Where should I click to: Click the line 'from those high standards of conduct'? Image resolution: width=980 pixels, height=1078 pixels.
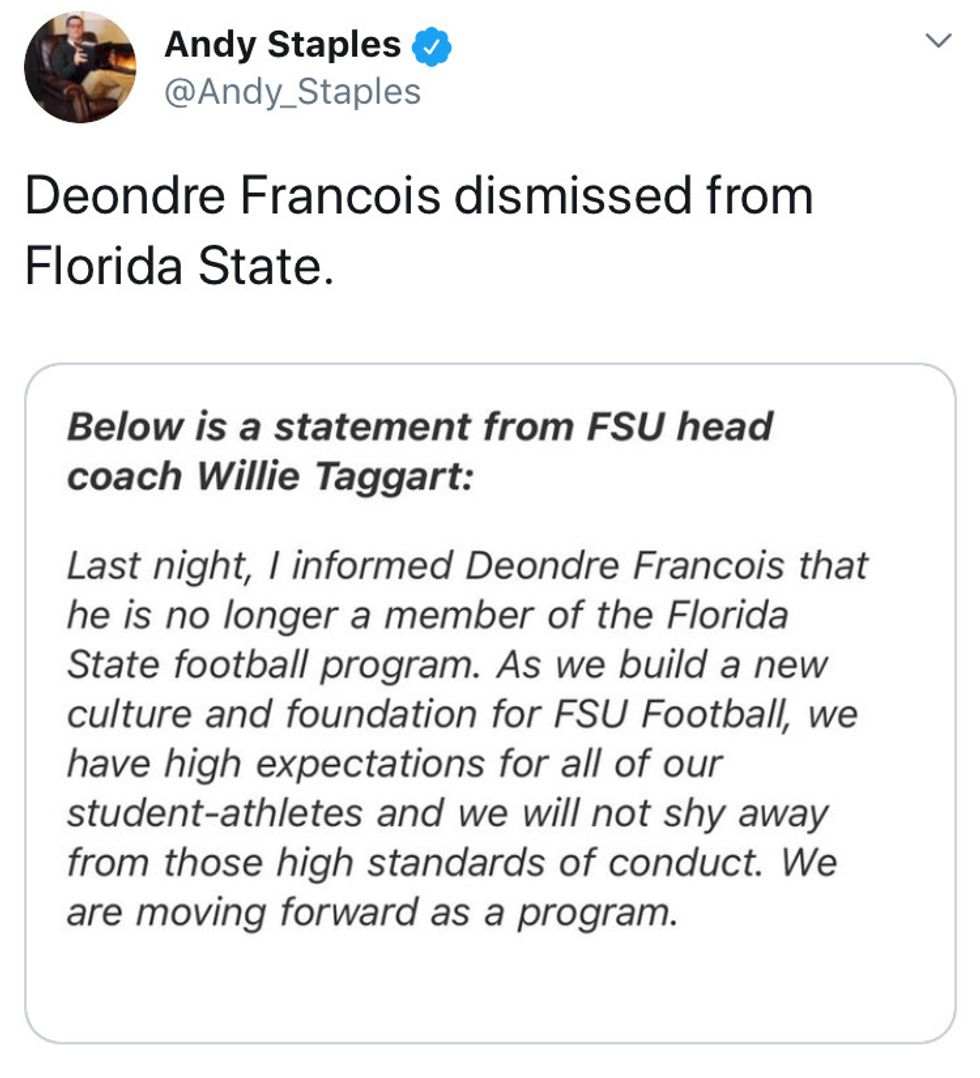pos(451,862)
